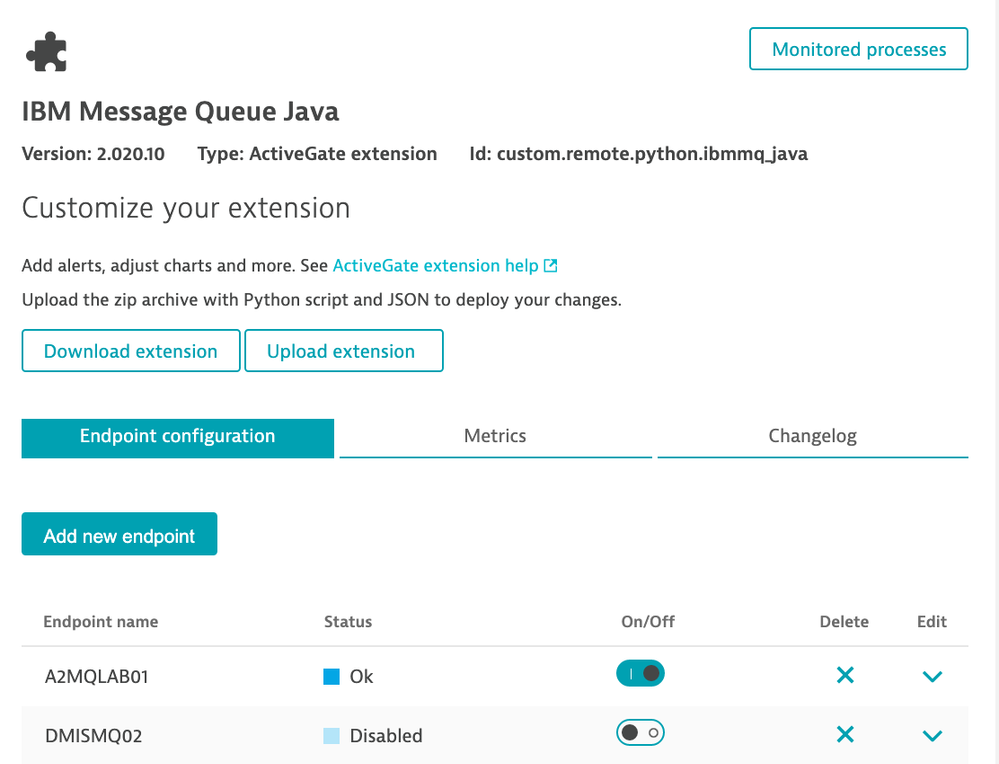This screenshot has width=999, height=764.
Task: Open the Monitored processes page
Action: coord(858,49)
